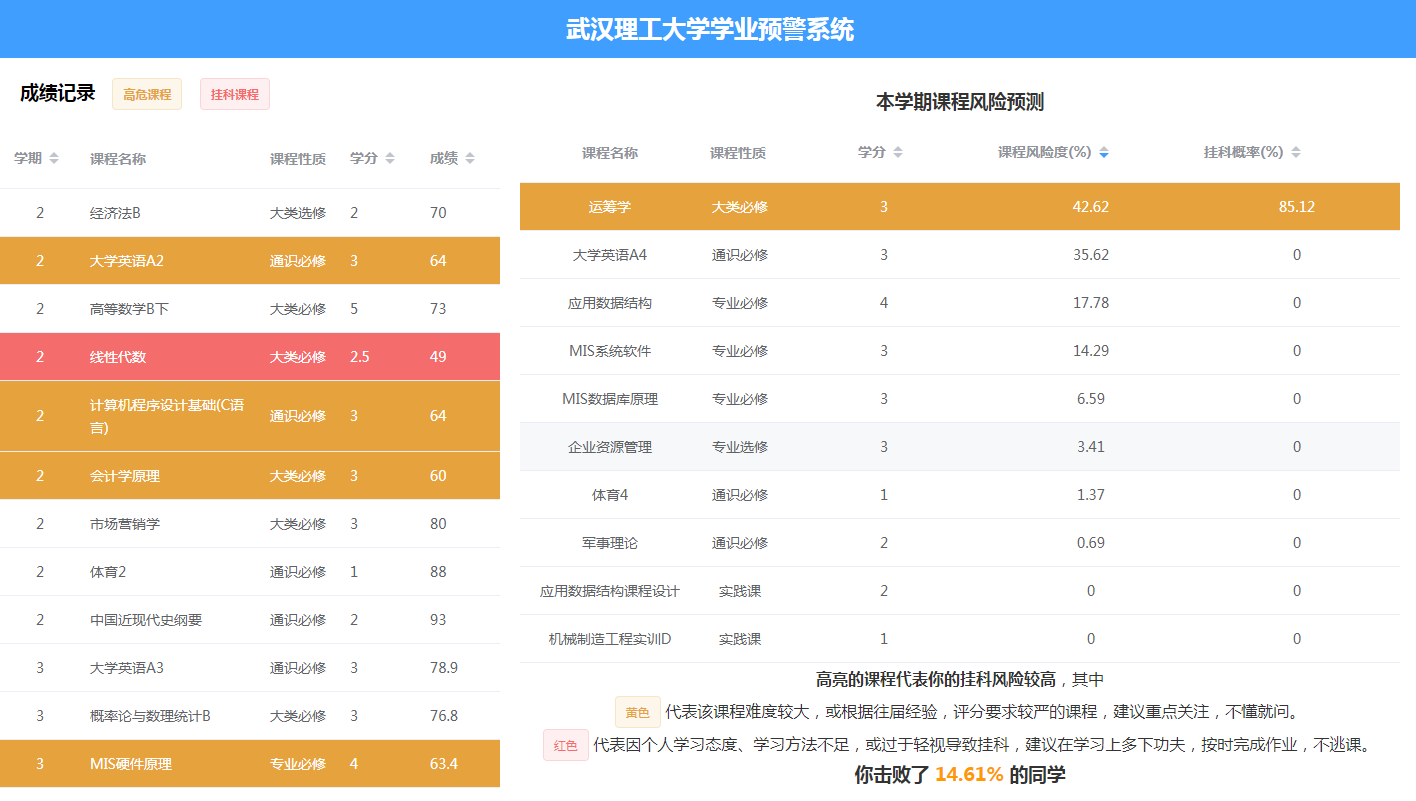Select the 高危课程 tag filter

pos(147,94)
